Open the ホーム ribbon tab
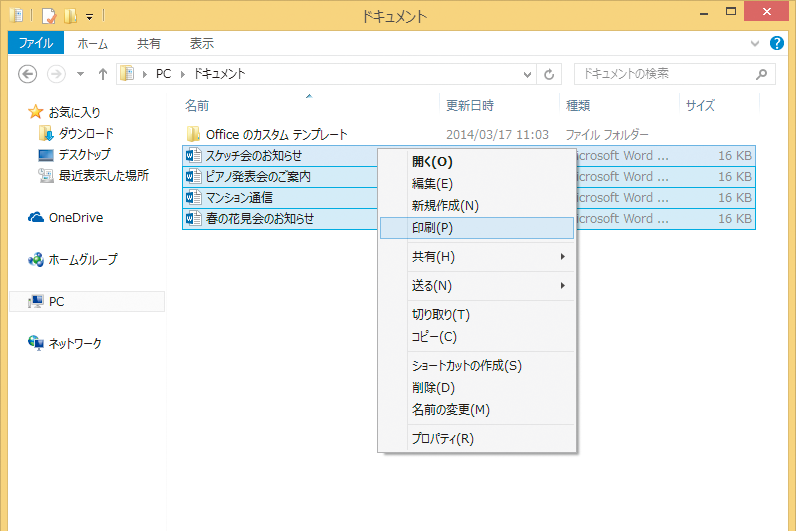The height and width of the screenshot is (531, 796). (92, 44)
